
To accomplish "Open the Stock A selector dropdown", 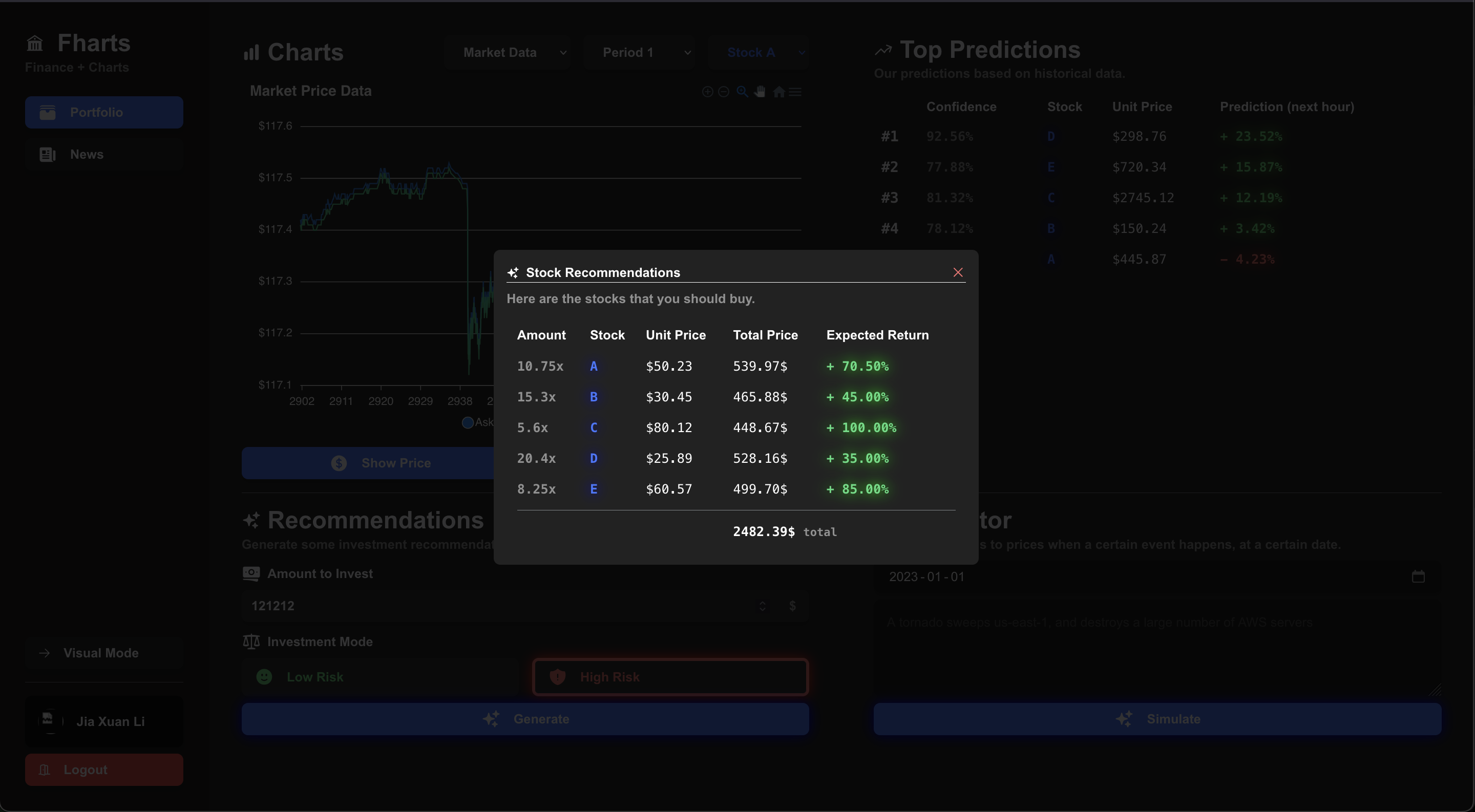I will click(x=758, y=53).
